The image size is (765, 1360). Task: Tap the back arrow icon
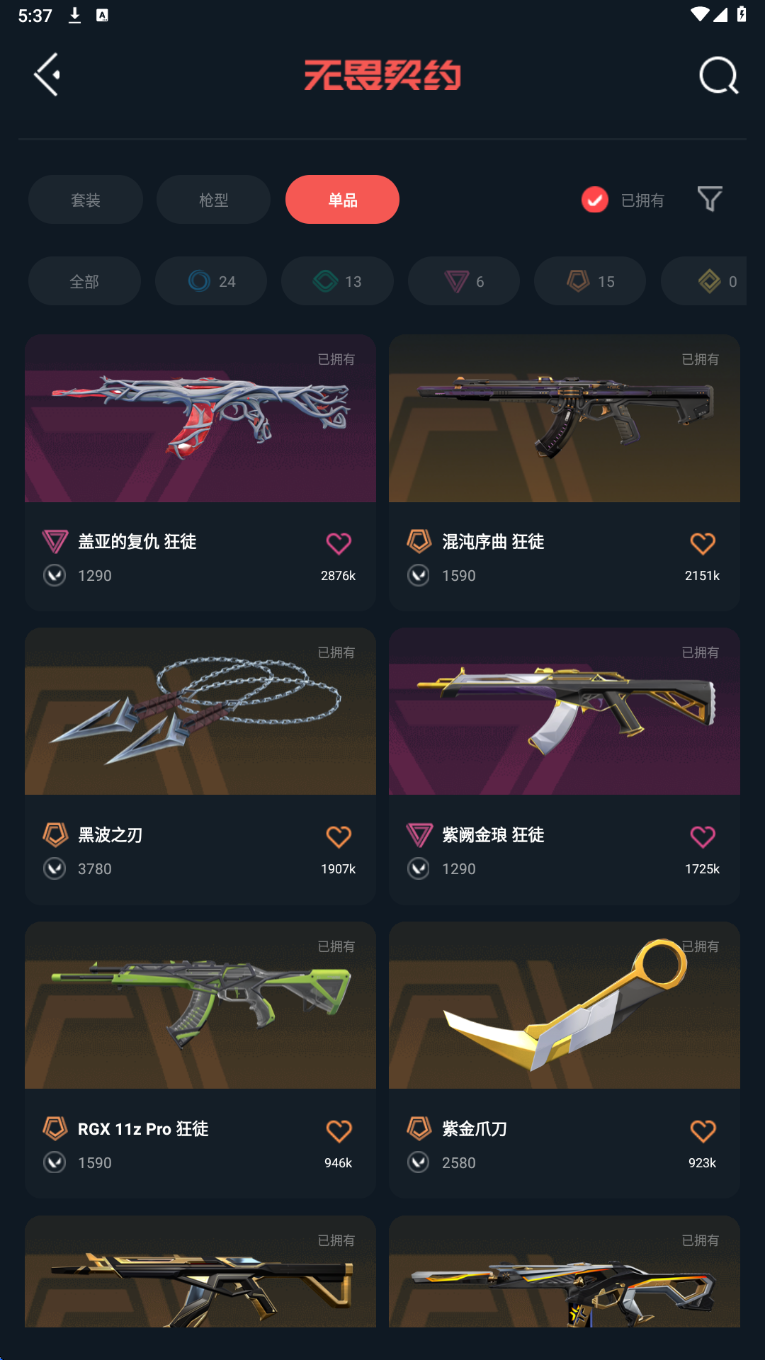click(x=47, y=75)
